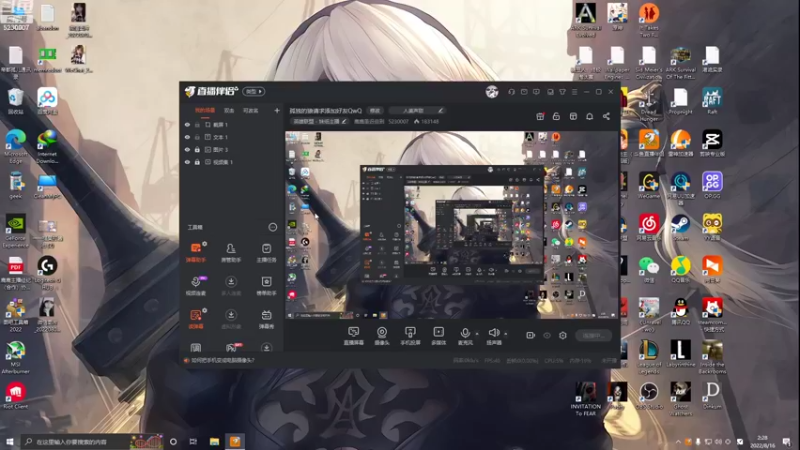The width and height of the screenshot is (800, 450).
Task: Edit the live room title text
Action: click(326, 111)
